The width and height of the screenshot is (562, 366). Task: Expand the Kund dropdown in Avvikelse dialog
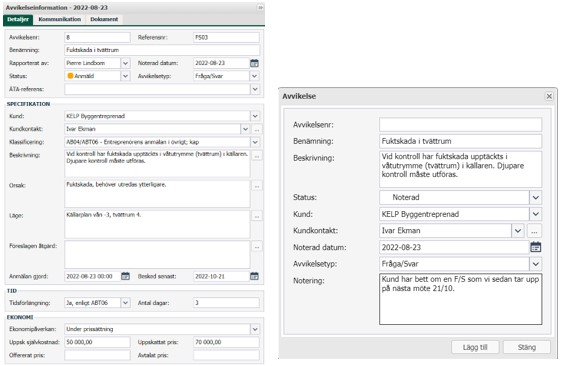(535, 214)
